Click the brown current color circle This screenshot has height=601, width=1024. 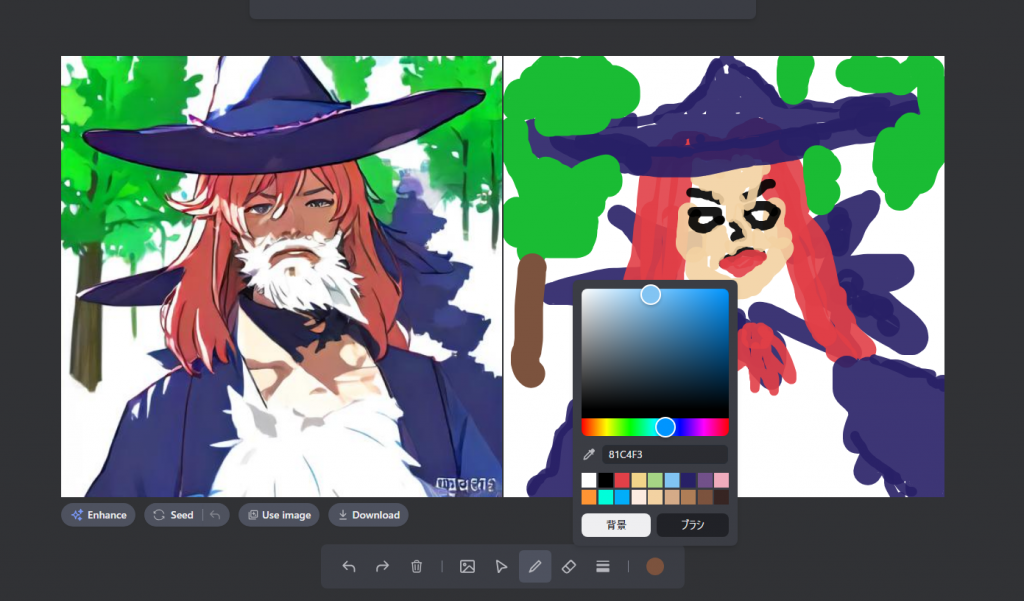[x=655, y=566]
